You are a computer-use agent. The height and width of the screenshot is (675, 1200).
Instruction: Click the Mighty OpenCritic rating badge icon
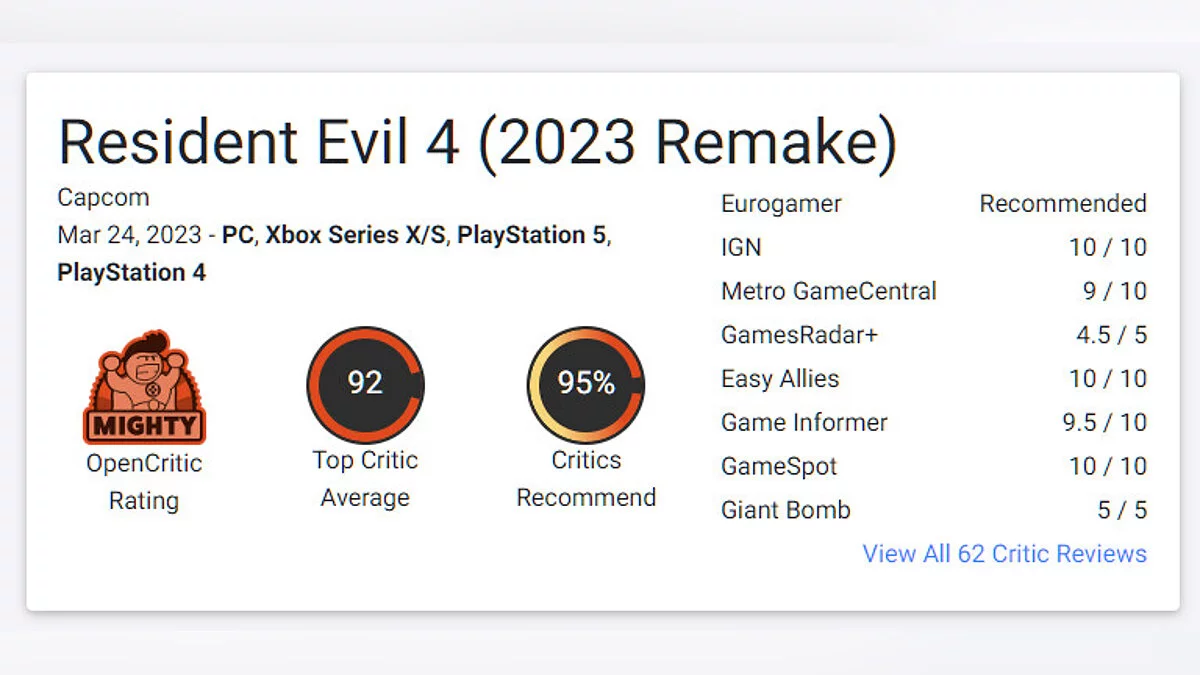tap(143, 387)
